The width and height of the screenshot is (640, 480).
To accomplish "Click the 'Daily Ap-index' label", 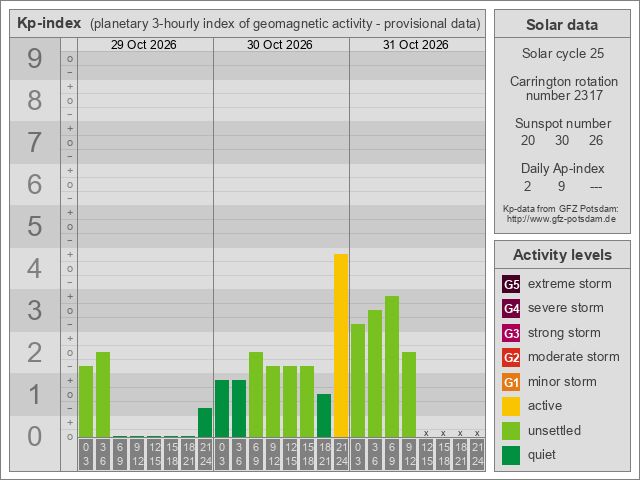I will coord(562,169).
